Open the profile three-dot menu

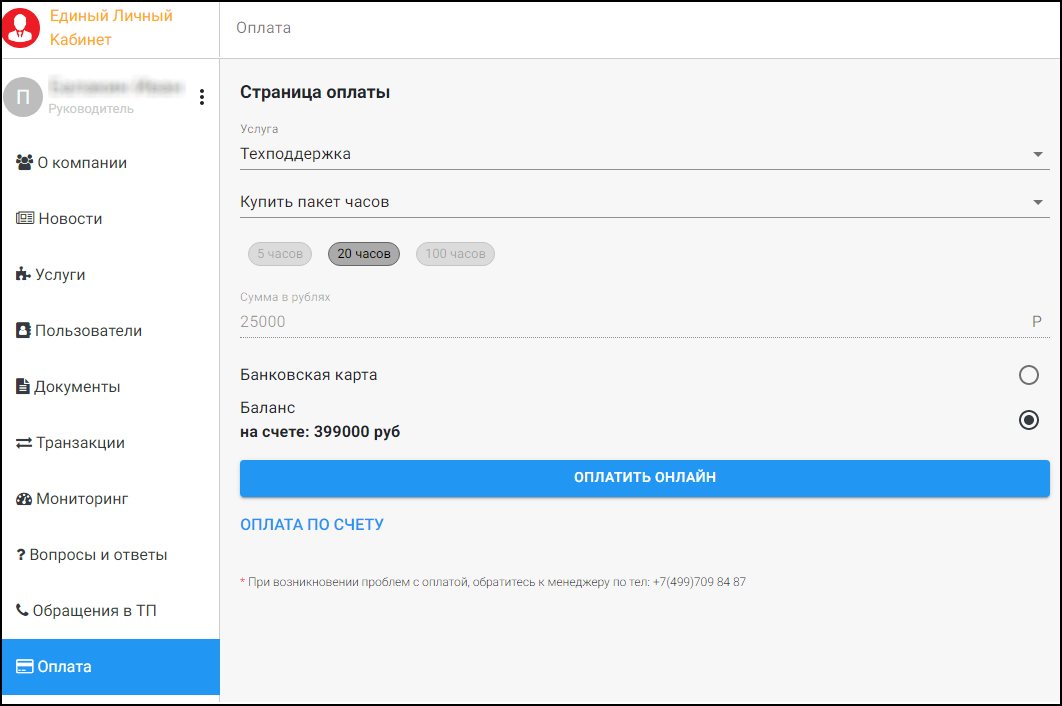pyautogui.click(x=201, y=96)
